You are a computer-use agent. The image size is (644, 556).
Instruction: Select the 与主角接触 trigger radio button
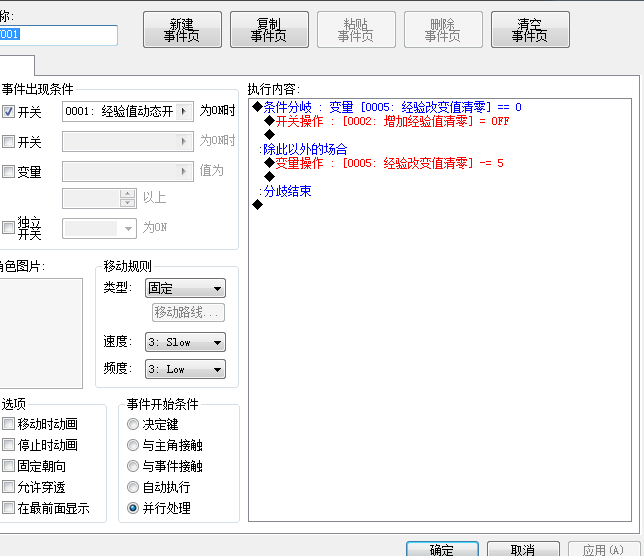click(x=133, y=445)
